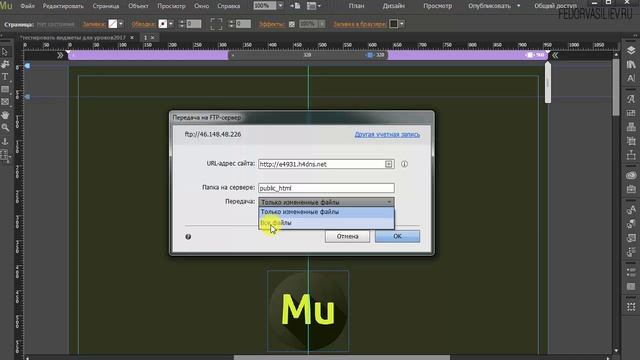Select the Crop tool
The height and width of the screenshot is (360, 640).
[5, 64]
